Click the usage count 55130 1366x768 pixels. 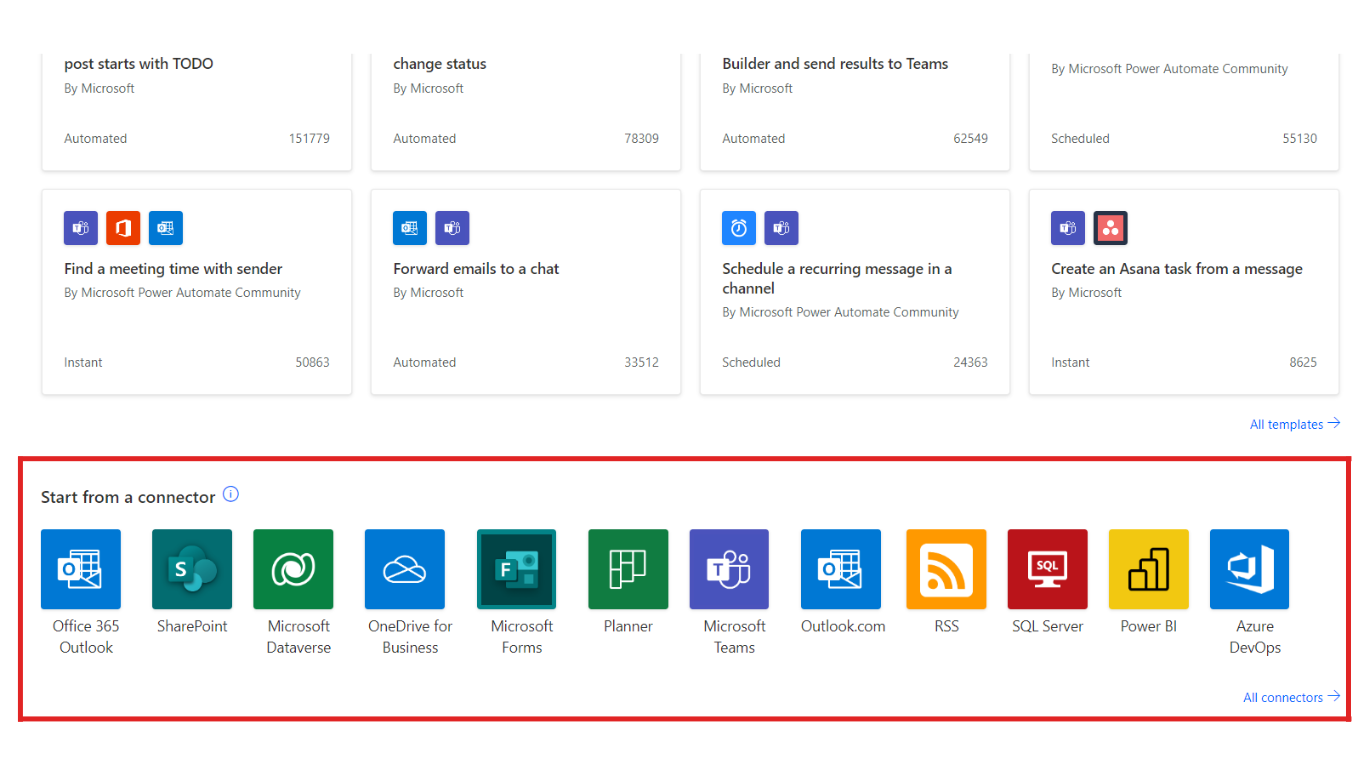tap(1300, 138)
